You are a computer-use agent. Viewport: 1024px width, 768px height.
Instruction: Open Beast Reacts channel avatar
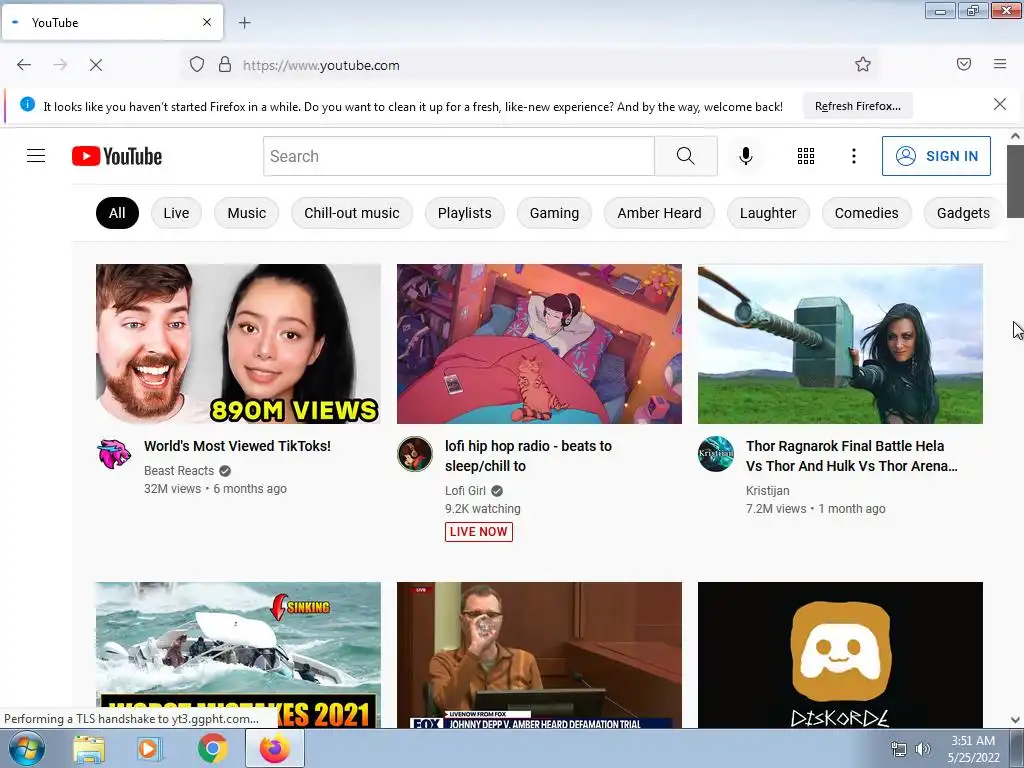(x=114, y=453)
